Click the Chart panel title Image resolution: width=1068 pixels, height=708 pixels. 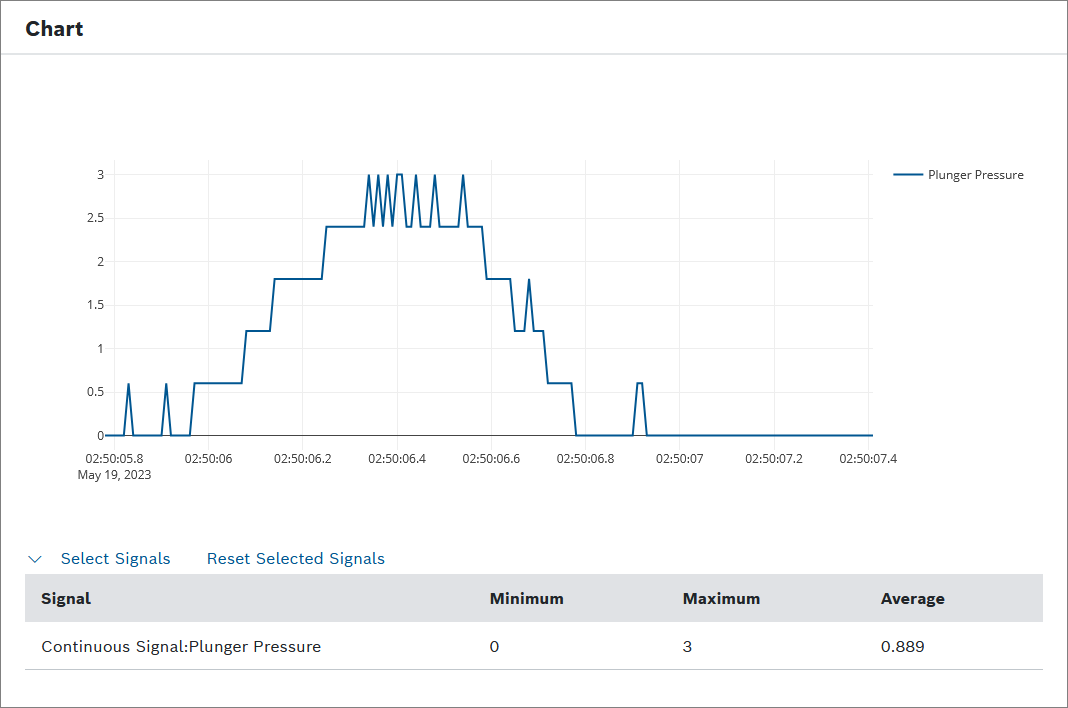click(54, 29)
